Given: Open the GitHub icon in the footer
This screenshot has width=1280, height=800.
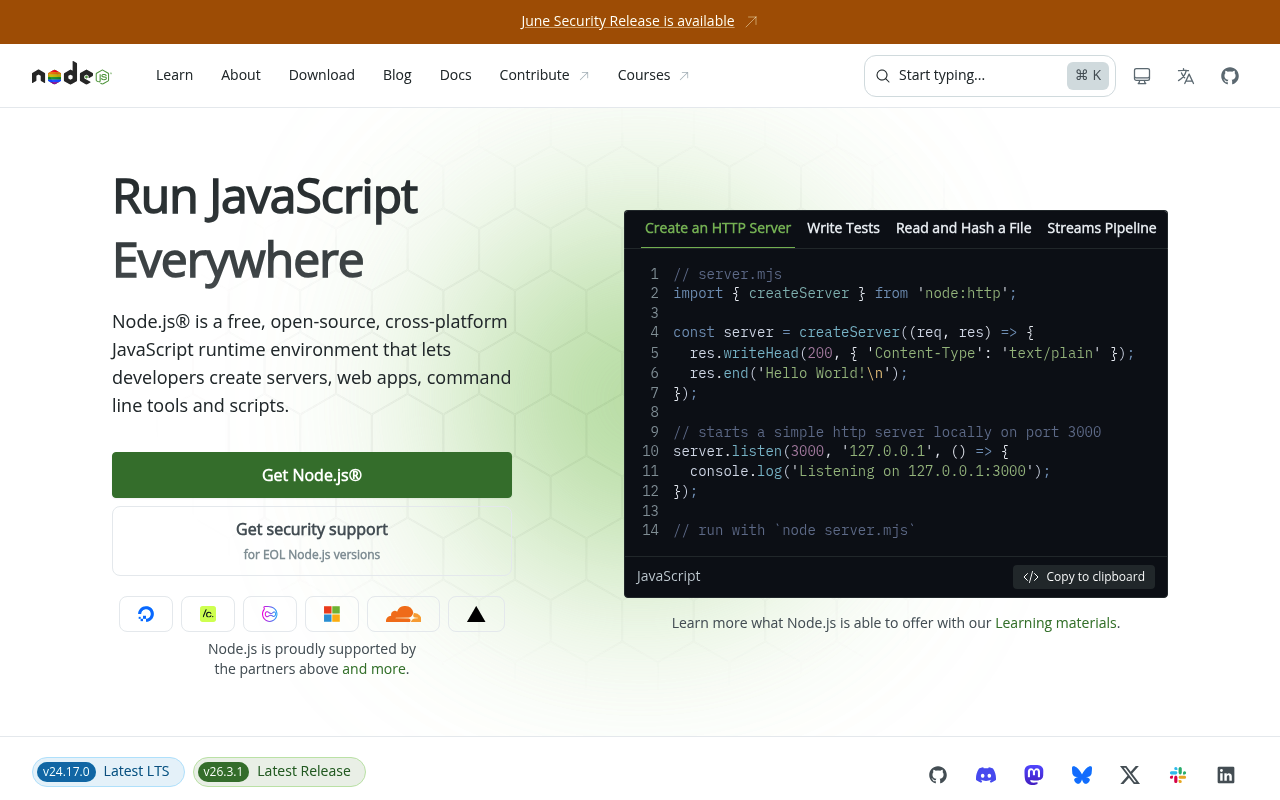Looking at the screenshot, I should point(938,774).
